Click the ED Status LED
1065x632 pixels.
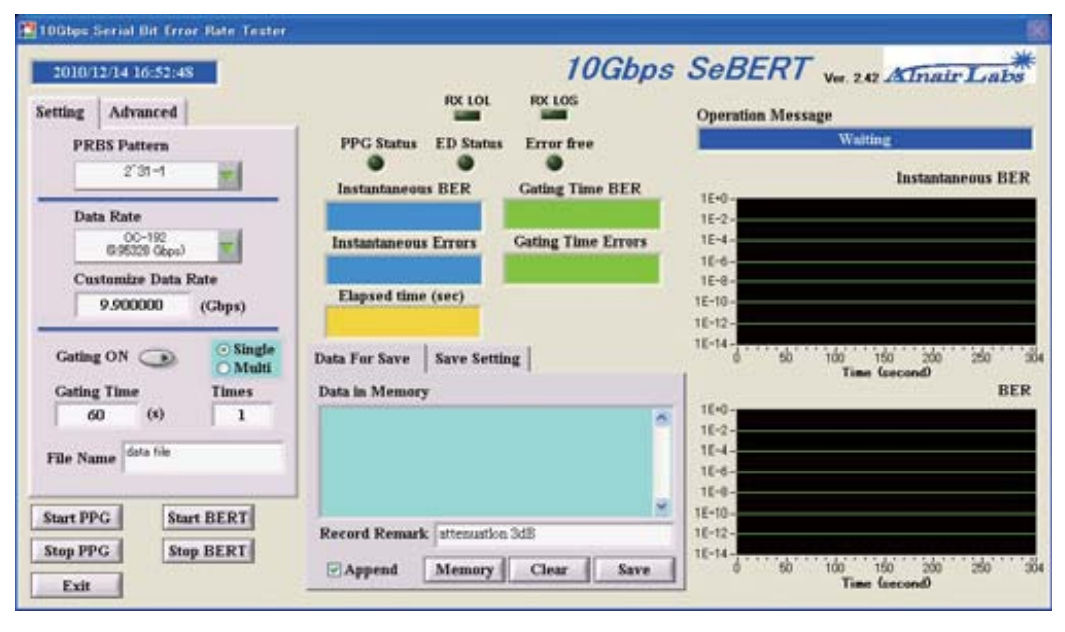(465, 163)
